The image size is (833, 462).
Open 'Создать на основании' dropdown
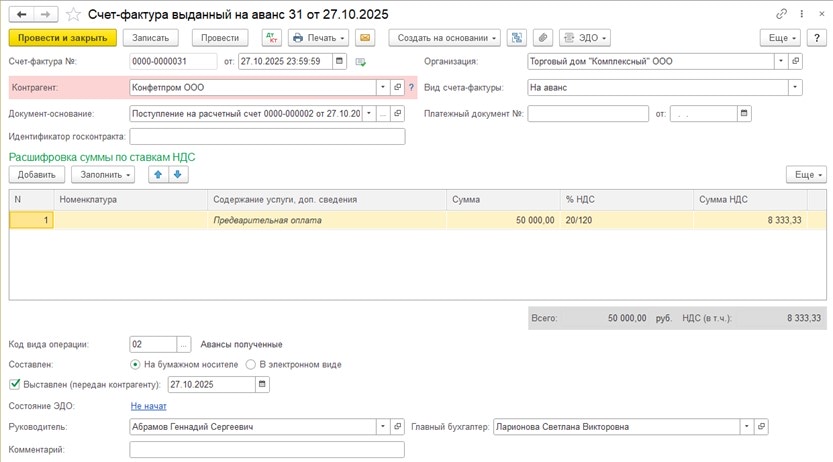pos(445,38)
